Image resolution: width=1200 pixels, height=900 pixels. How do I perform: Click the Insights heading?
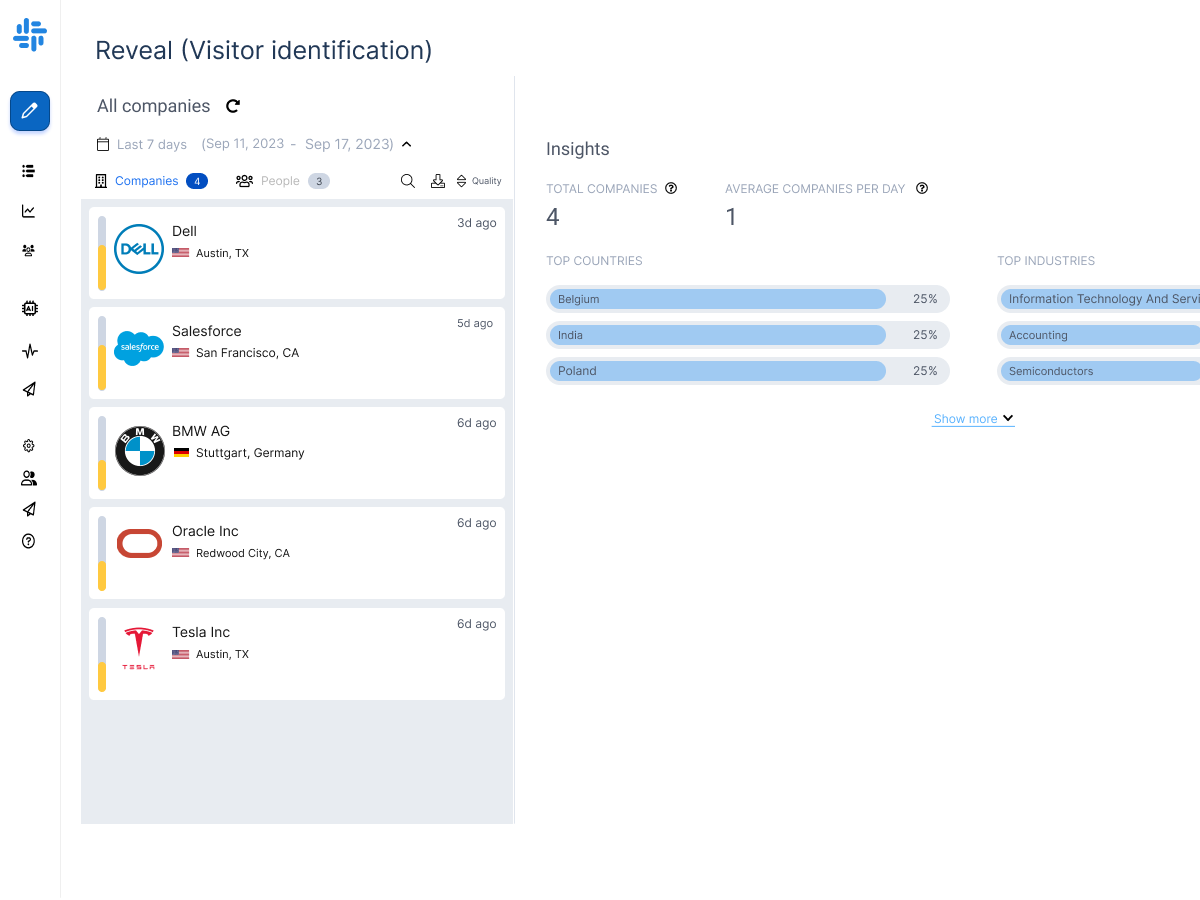click(x=578, y=149)
